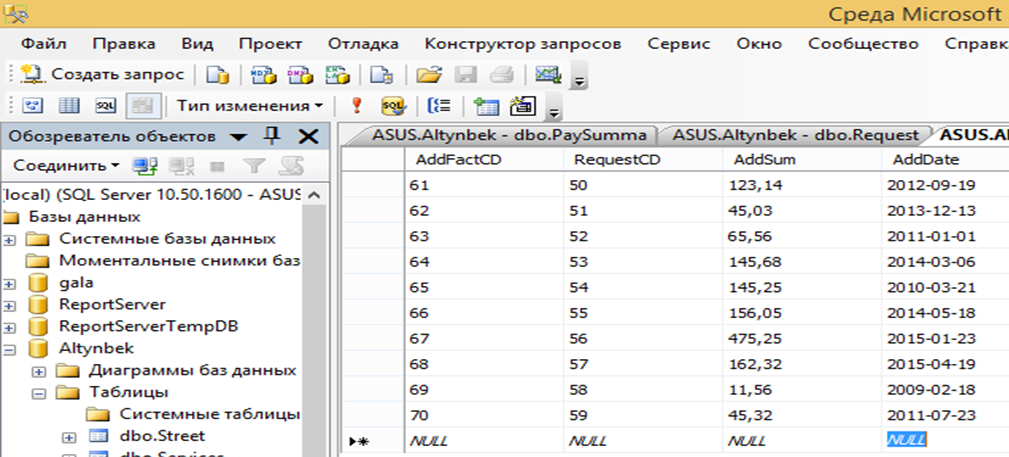Collapse the Таблицы folder node

[x=40, y=393]
